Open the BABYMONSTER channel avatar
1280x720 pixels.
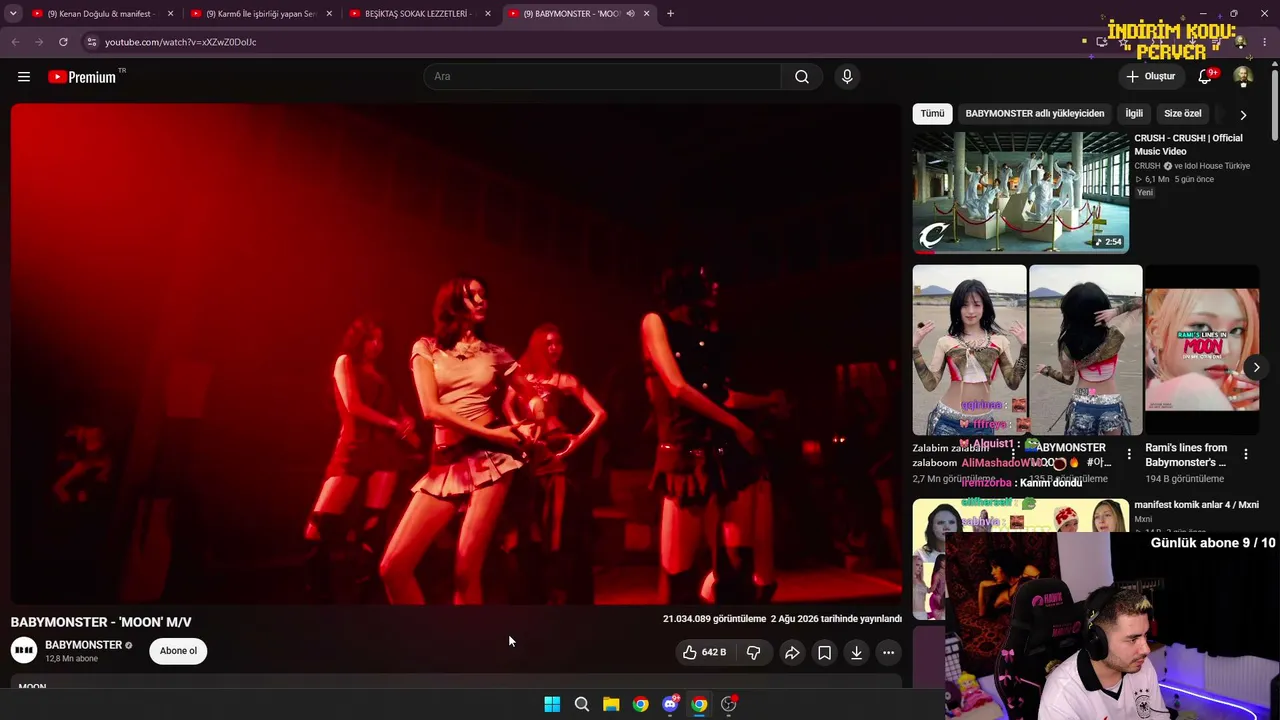coord(24,651)
